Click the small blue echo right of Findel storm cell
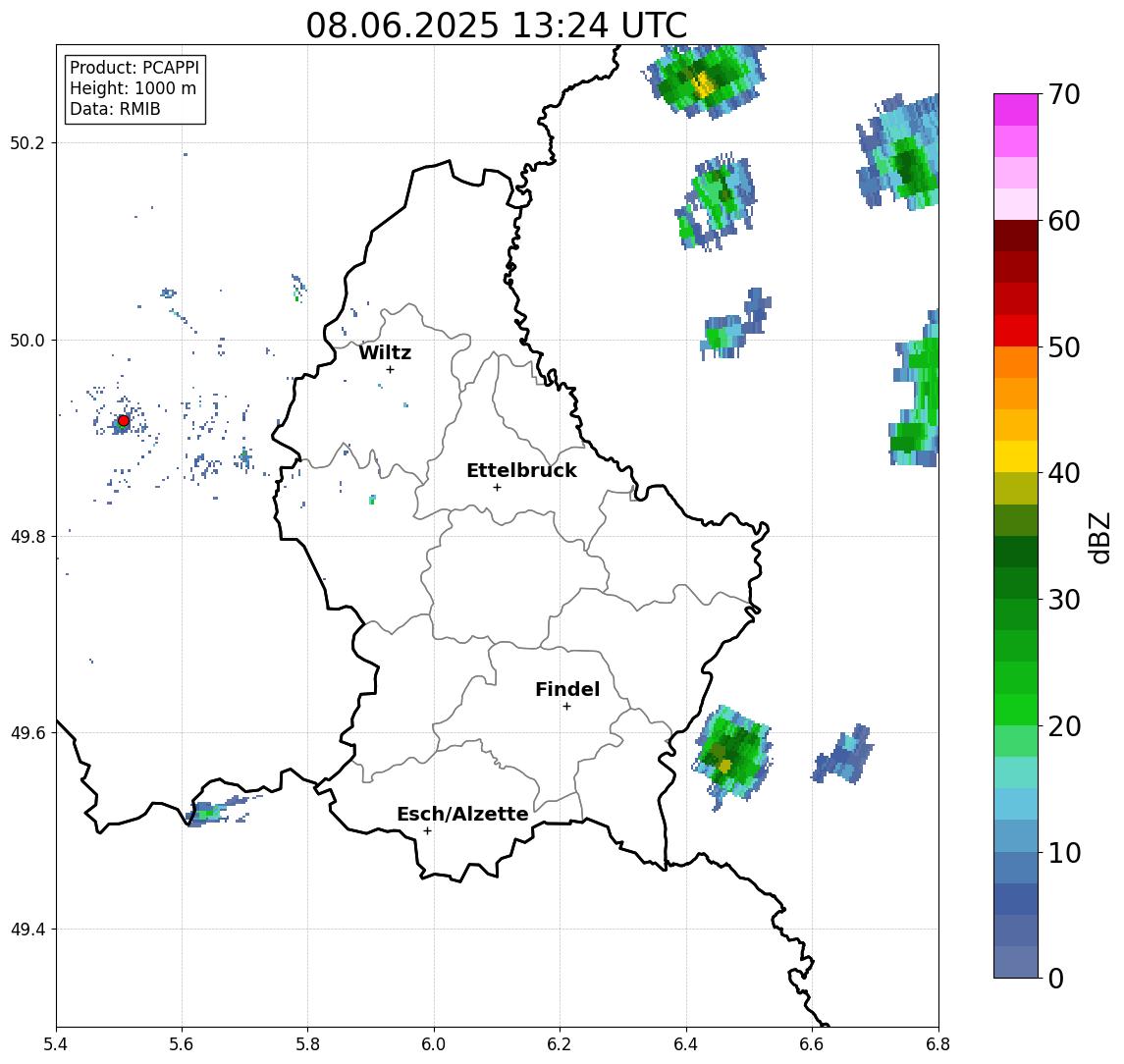The height and width of the screenshot is (1064, 1124). point(842,754)
